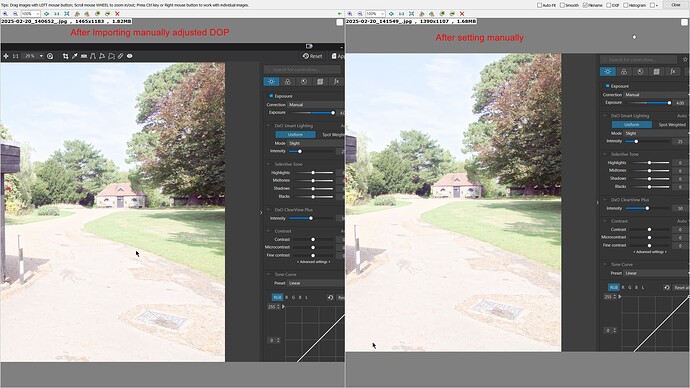Enable the Auto-Fit checkbox

(539, 5)
